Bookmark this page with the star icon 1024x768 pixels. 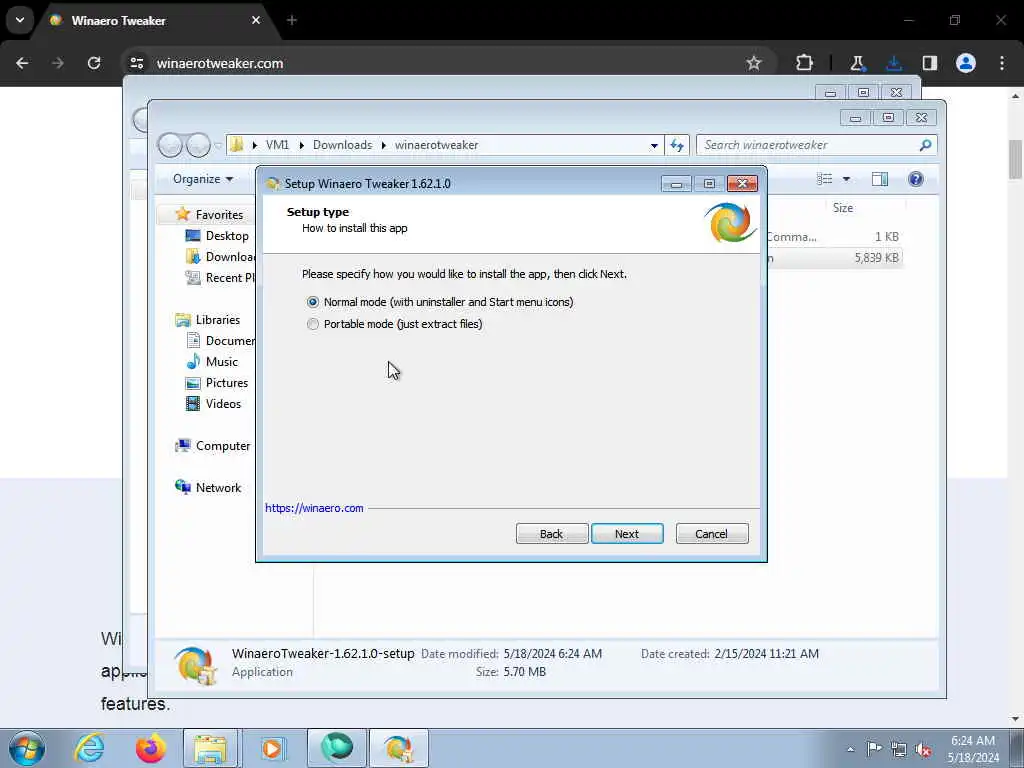pos(754,63)
